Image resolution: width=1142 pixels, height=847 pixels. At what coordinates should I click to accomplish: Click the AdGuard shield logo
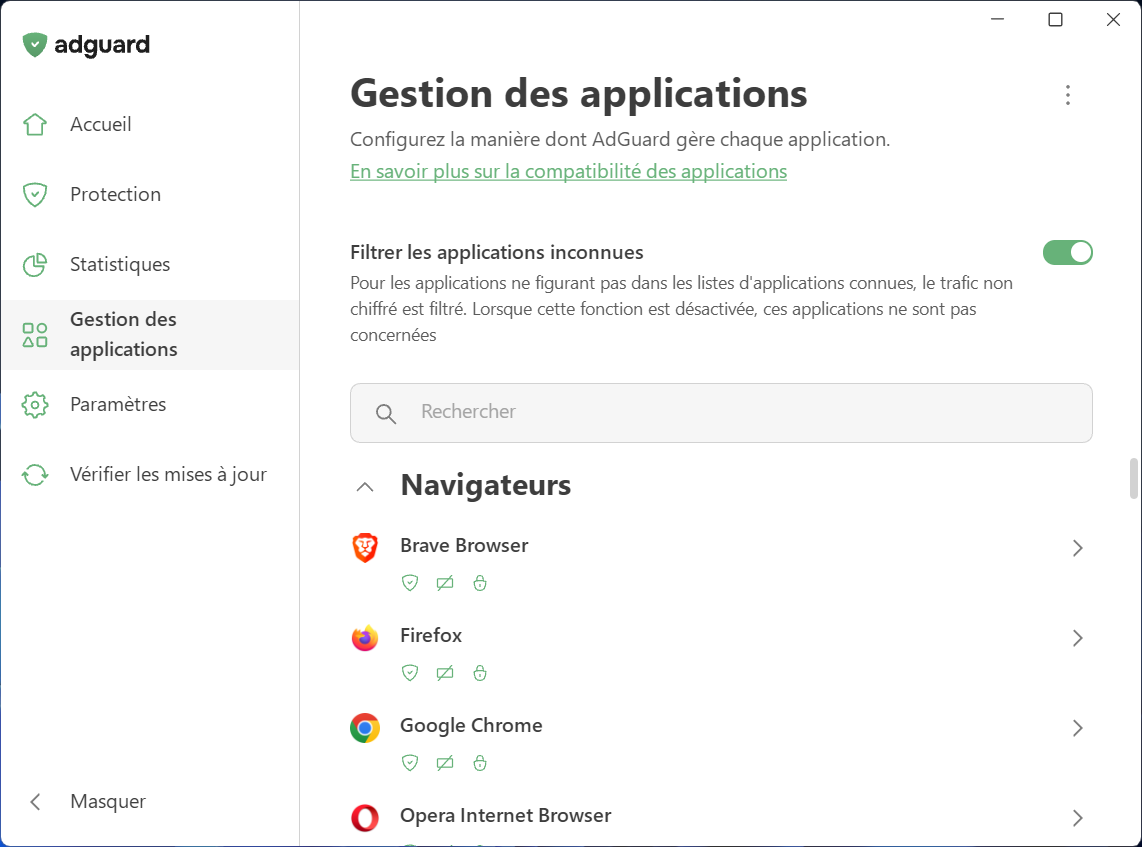point(34,45)
